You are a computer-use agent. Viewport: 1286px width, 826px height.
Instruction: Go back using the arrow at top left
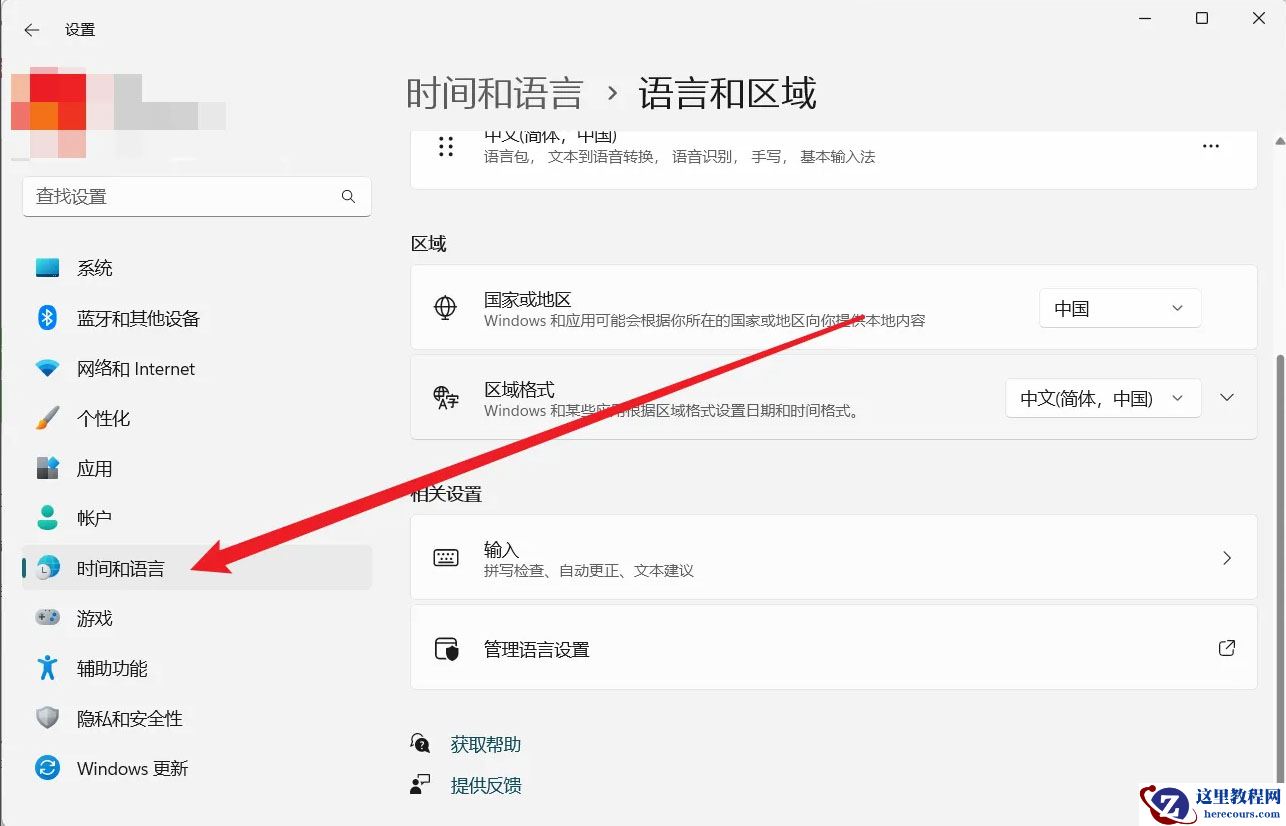[x=31, y=29]
